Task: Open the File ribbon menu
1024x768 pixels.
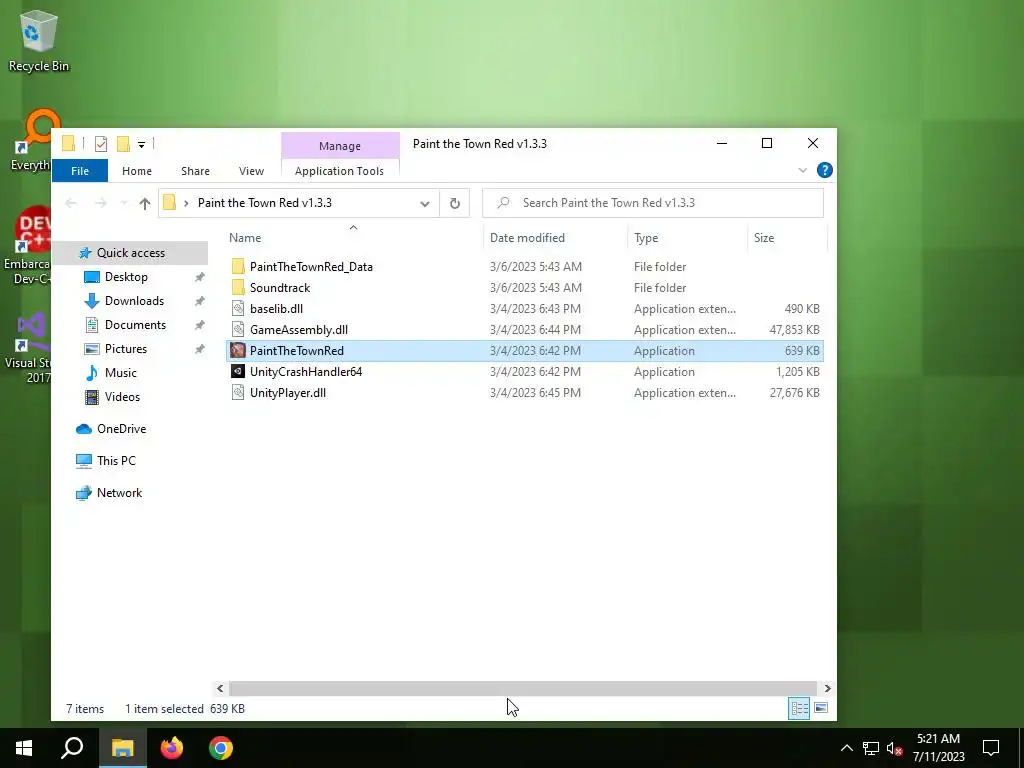Action: coord(80,171)
